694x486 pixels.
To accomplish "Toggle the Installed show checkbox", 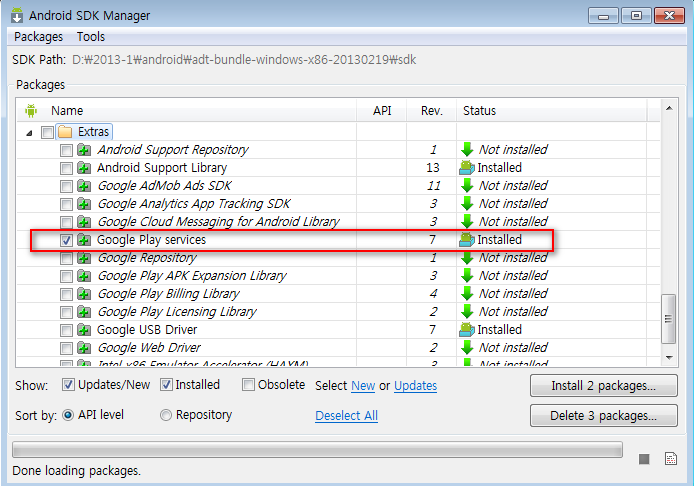I will [x=166, y=385].
